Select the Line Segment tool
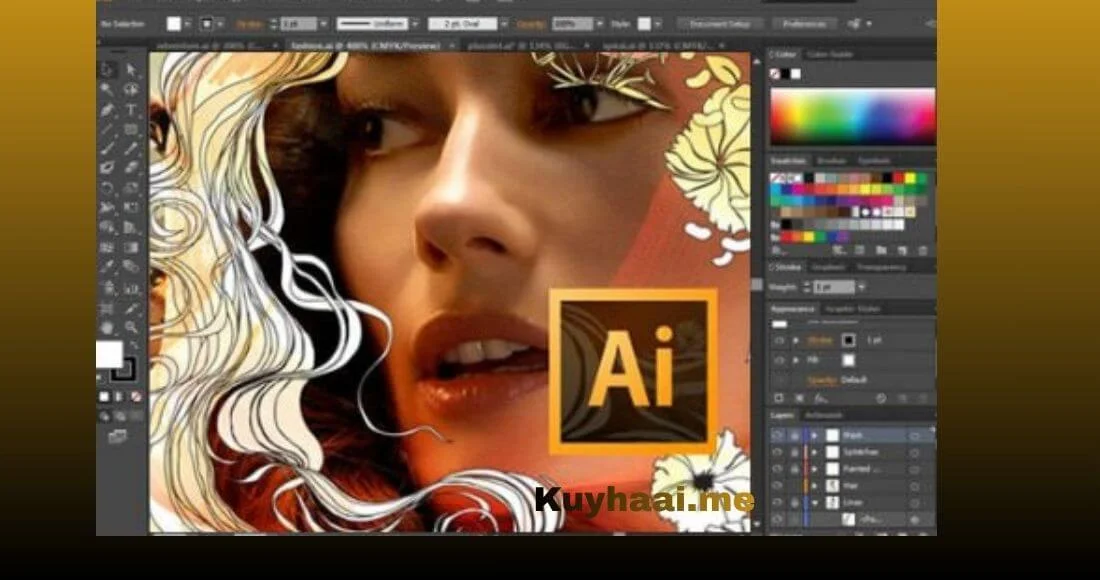The image size is (1100, 580). pos(107,129)
